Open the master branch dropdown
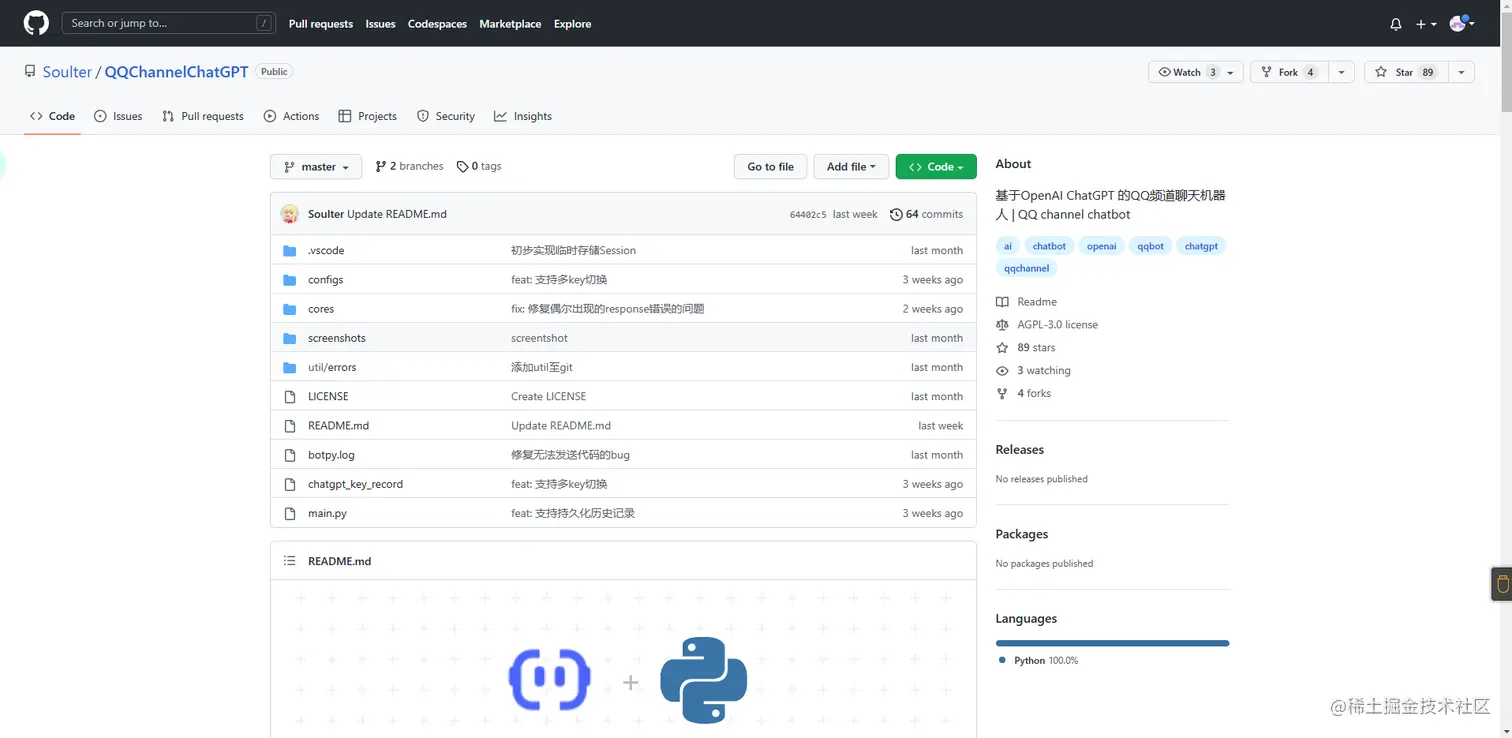Screen dimensions: 1512x738 click(316, 167)
